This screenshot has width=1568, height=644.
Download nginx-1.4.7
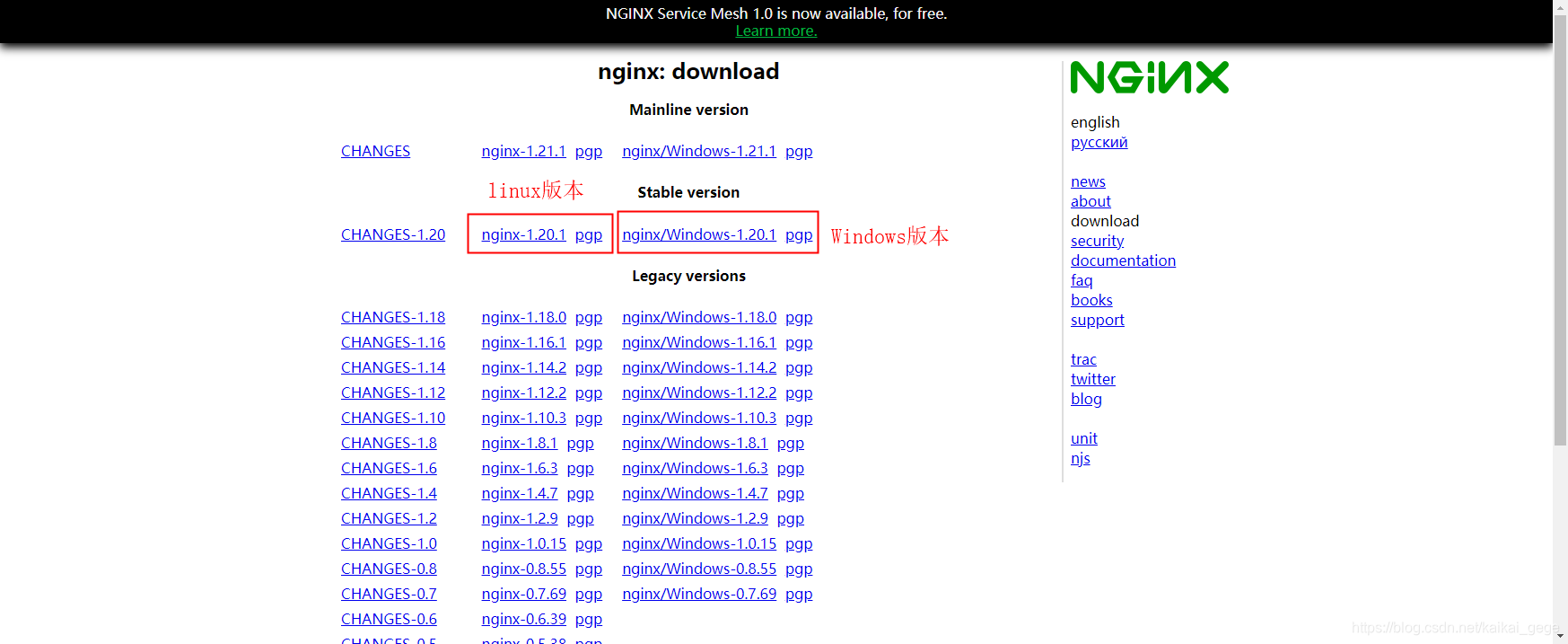tap(520, 493)
